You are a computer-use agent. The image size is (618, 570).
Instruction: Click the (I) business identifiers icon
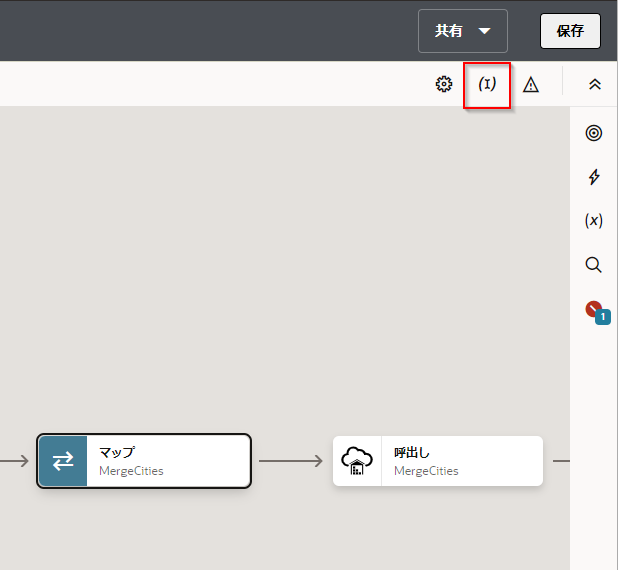487,85
